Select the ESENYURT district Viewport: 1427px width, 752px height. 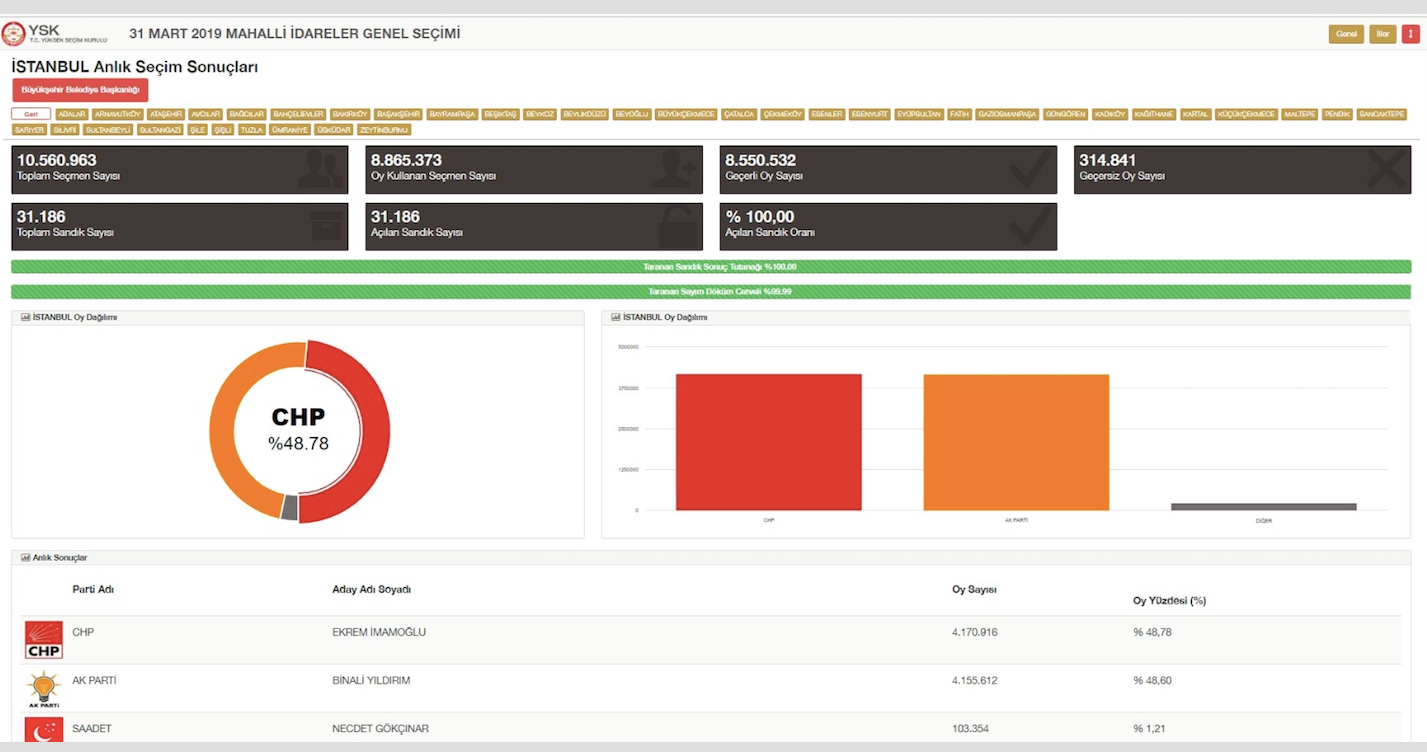point(869,114)
